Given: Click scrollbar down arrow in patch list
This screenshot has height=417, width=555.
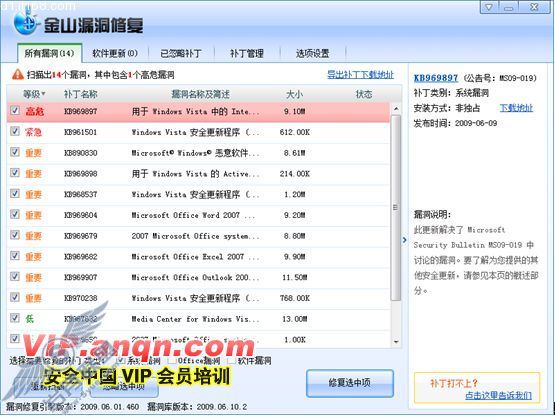Looking at the screenshot, I should coord(396,342).
